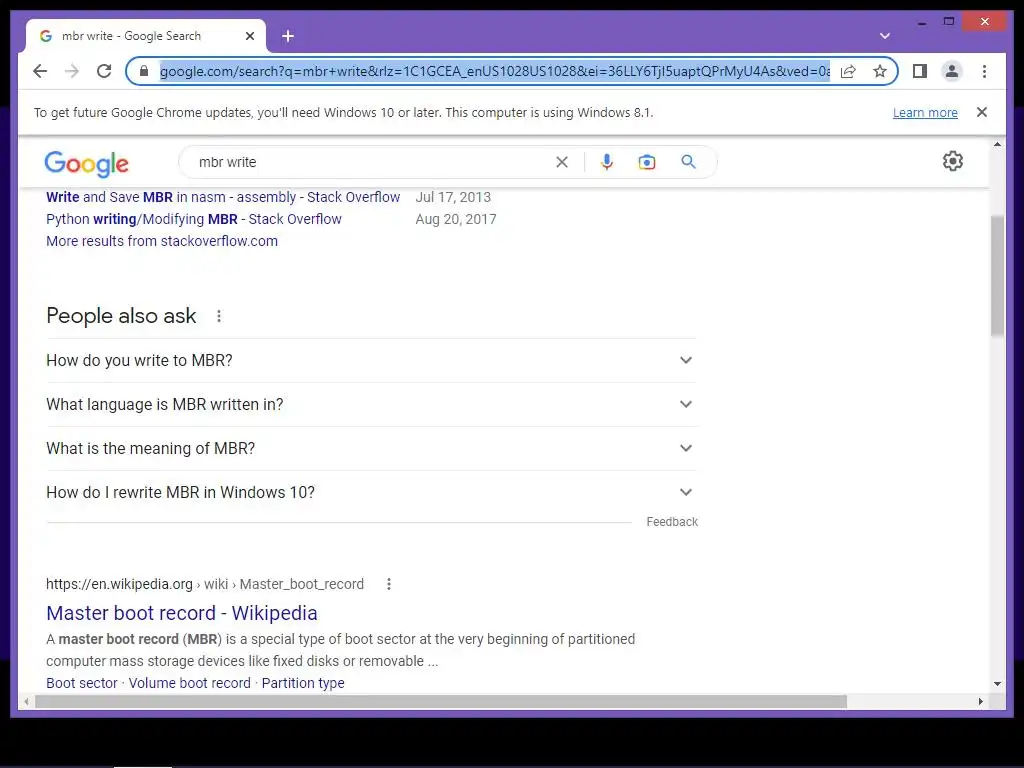Click the vertical scrollbar thumb
Image resolution: width=1024 pixels, height=768 pixels.
997,276
